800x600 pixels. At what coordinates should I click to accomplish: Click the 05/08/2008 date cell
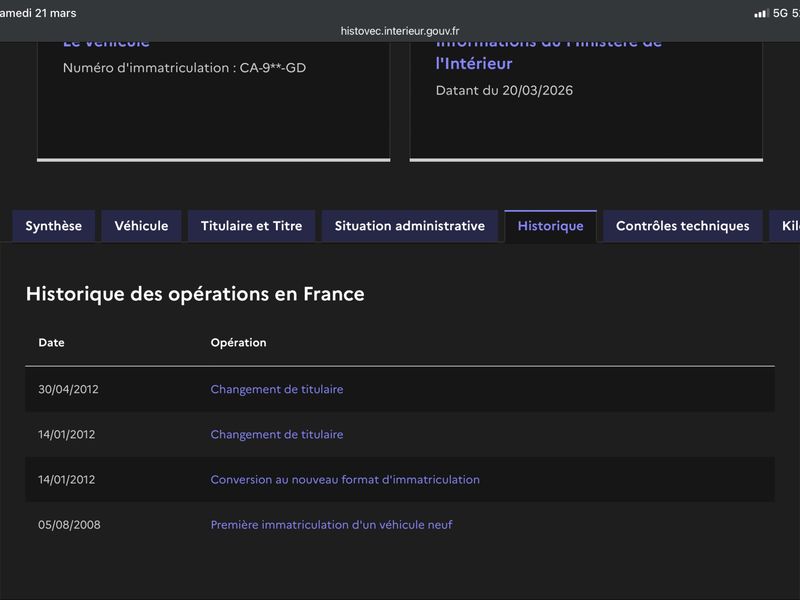(69, 525)
